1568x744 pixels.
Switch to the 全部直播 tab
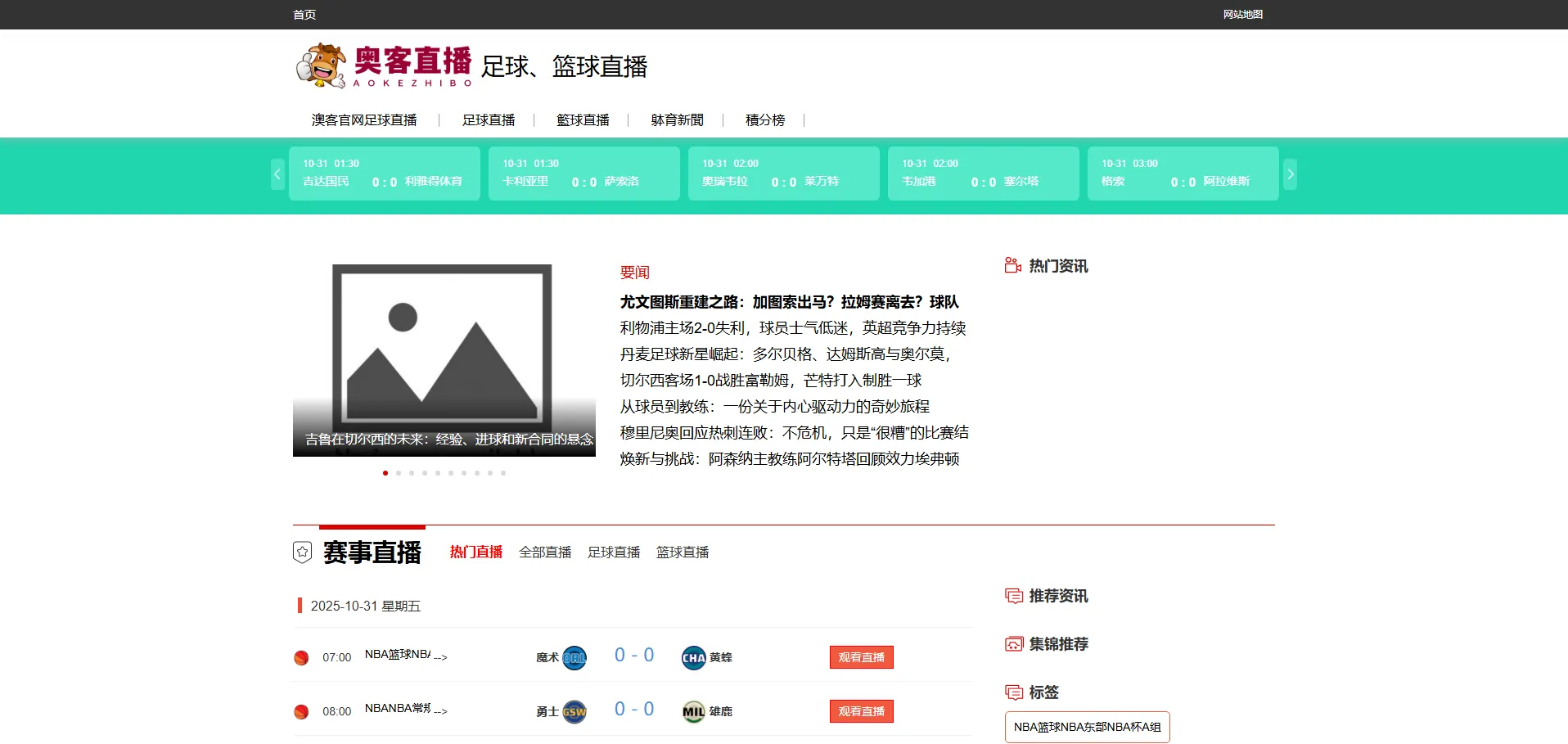pos(545,552)
